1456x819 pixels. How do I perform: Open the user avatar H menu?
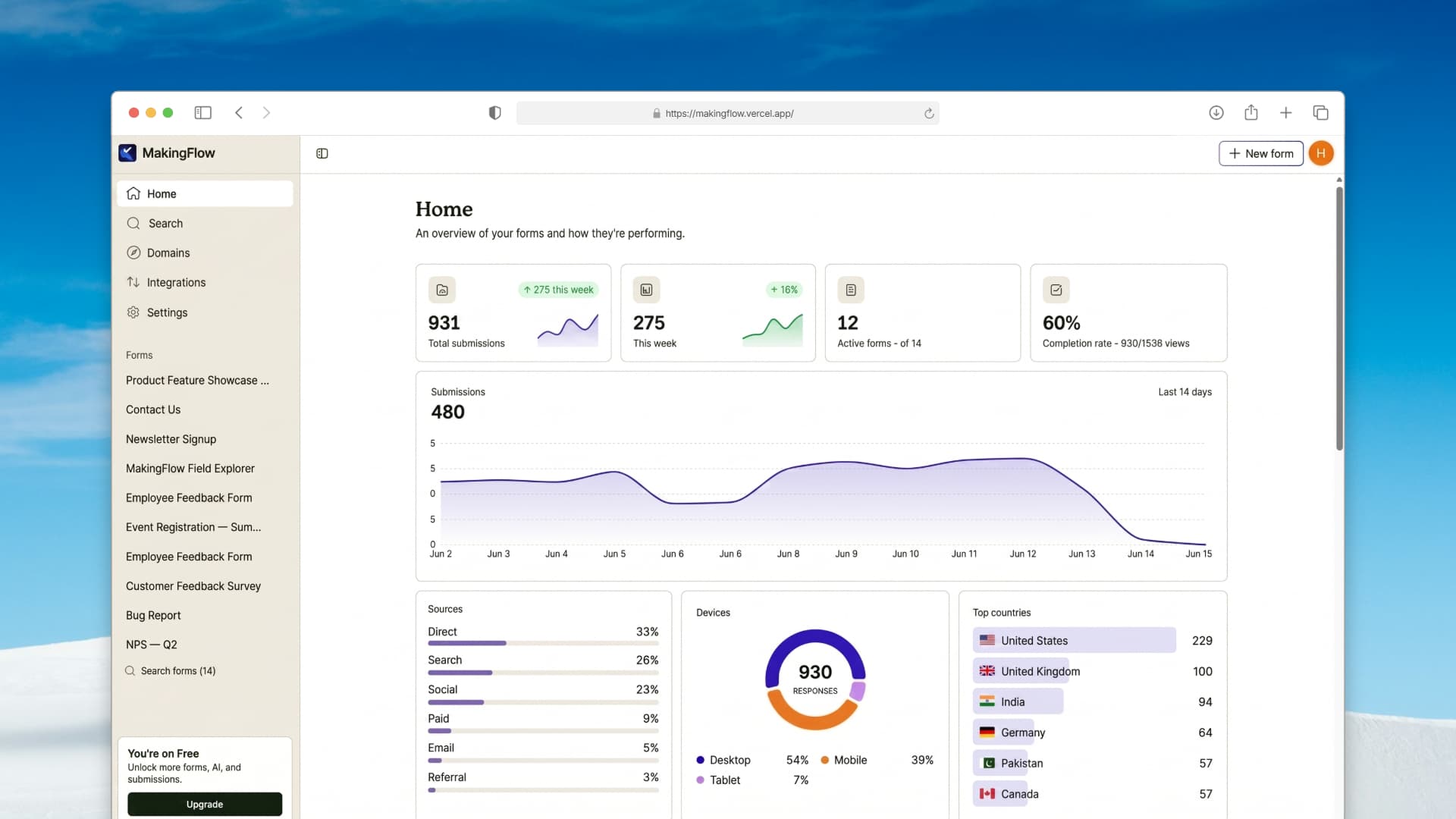(1321, 153)
